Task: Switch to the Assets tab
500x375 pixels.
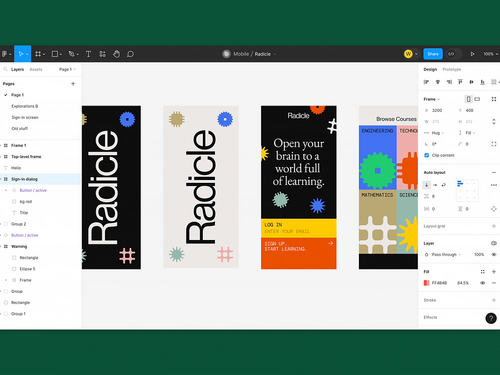Action: click(x=36, y=69)
